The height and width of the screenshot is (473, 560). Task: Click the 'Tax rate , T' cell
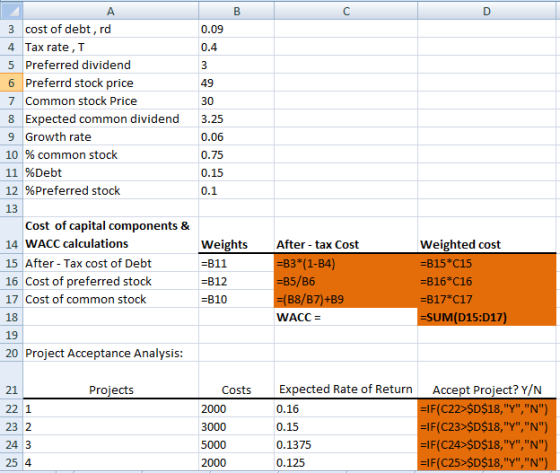click(x=111, y=47)
